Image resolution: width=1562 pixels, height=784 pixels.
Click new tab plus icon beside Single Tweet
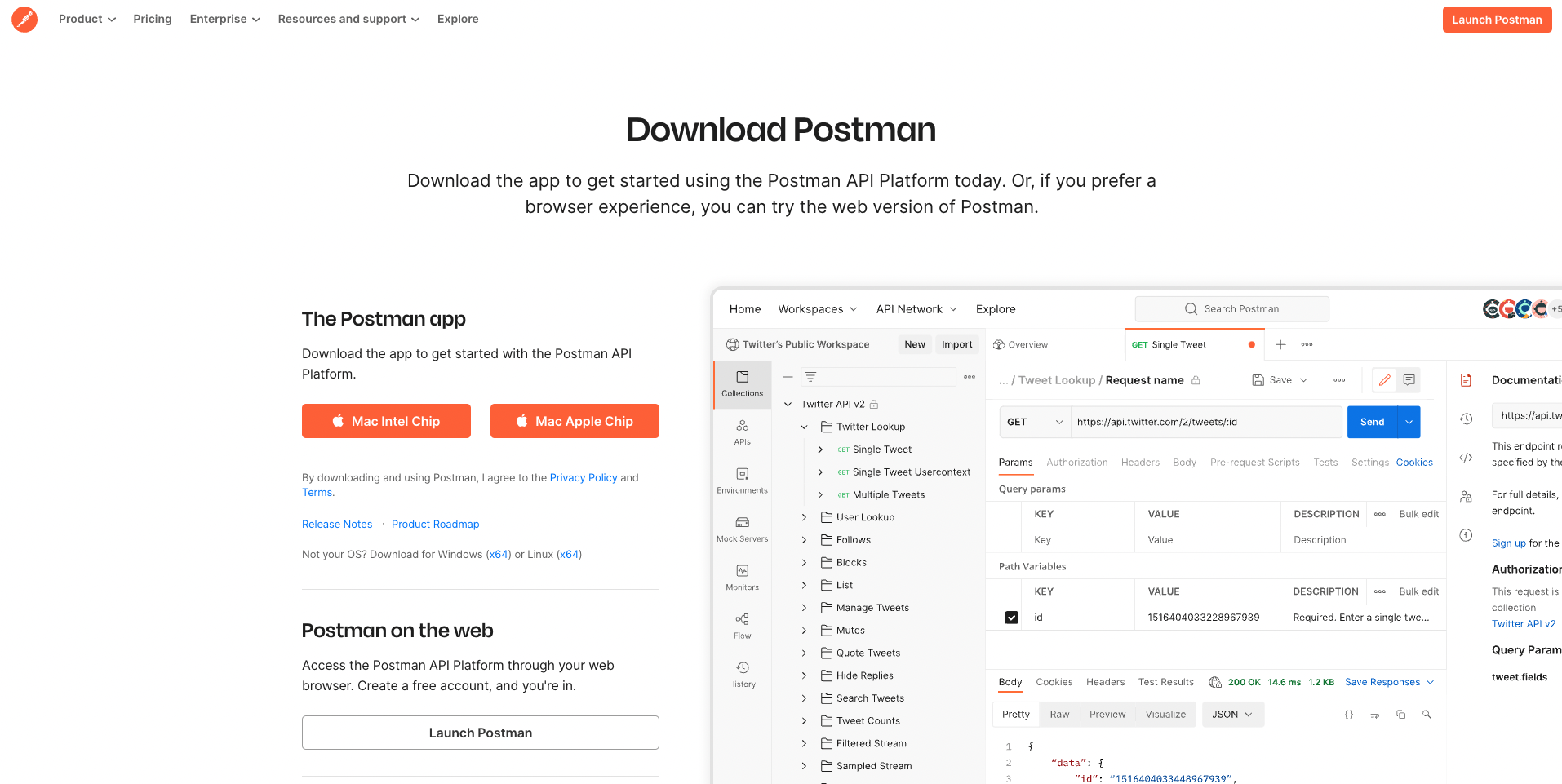(1281, 344)
